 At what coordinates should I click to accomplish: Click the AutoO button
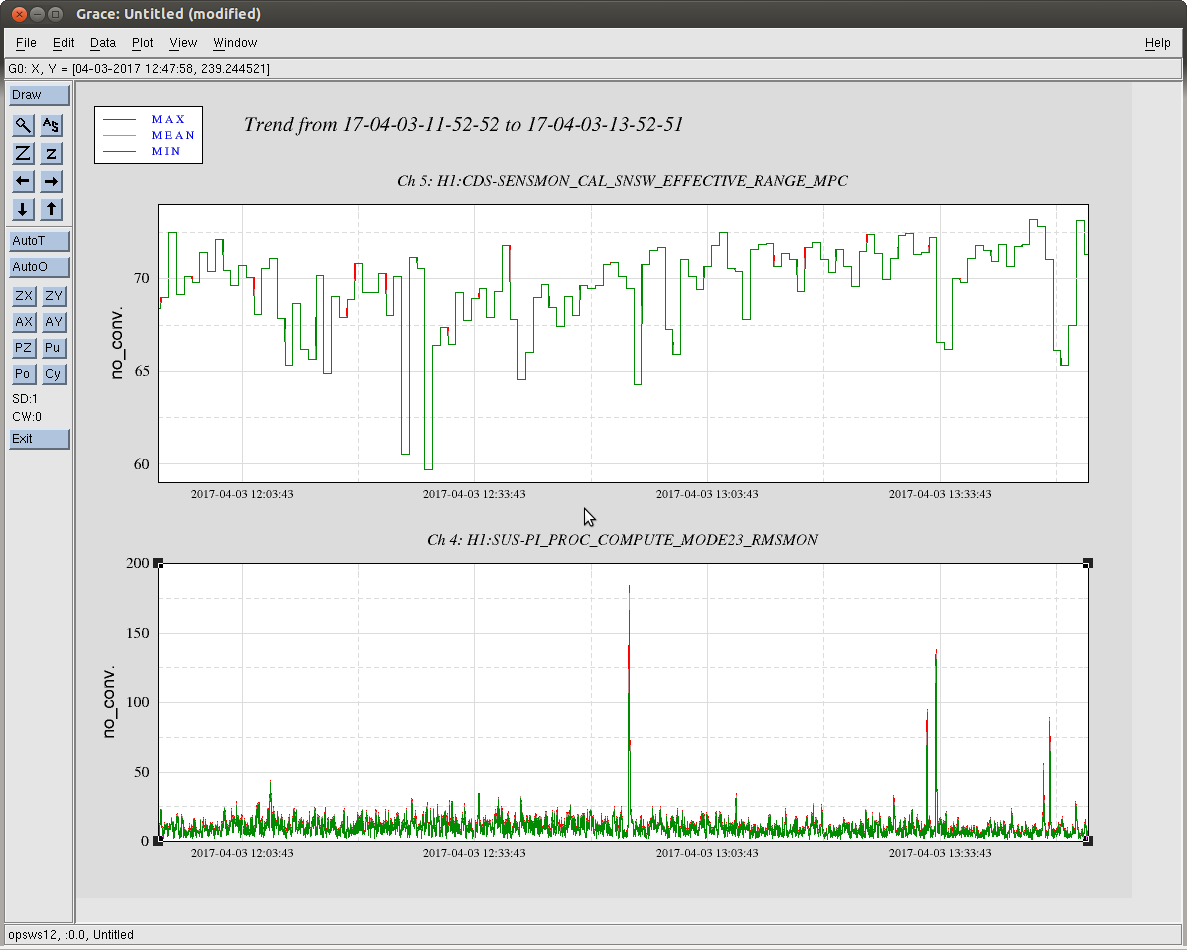tap(39, 266)
